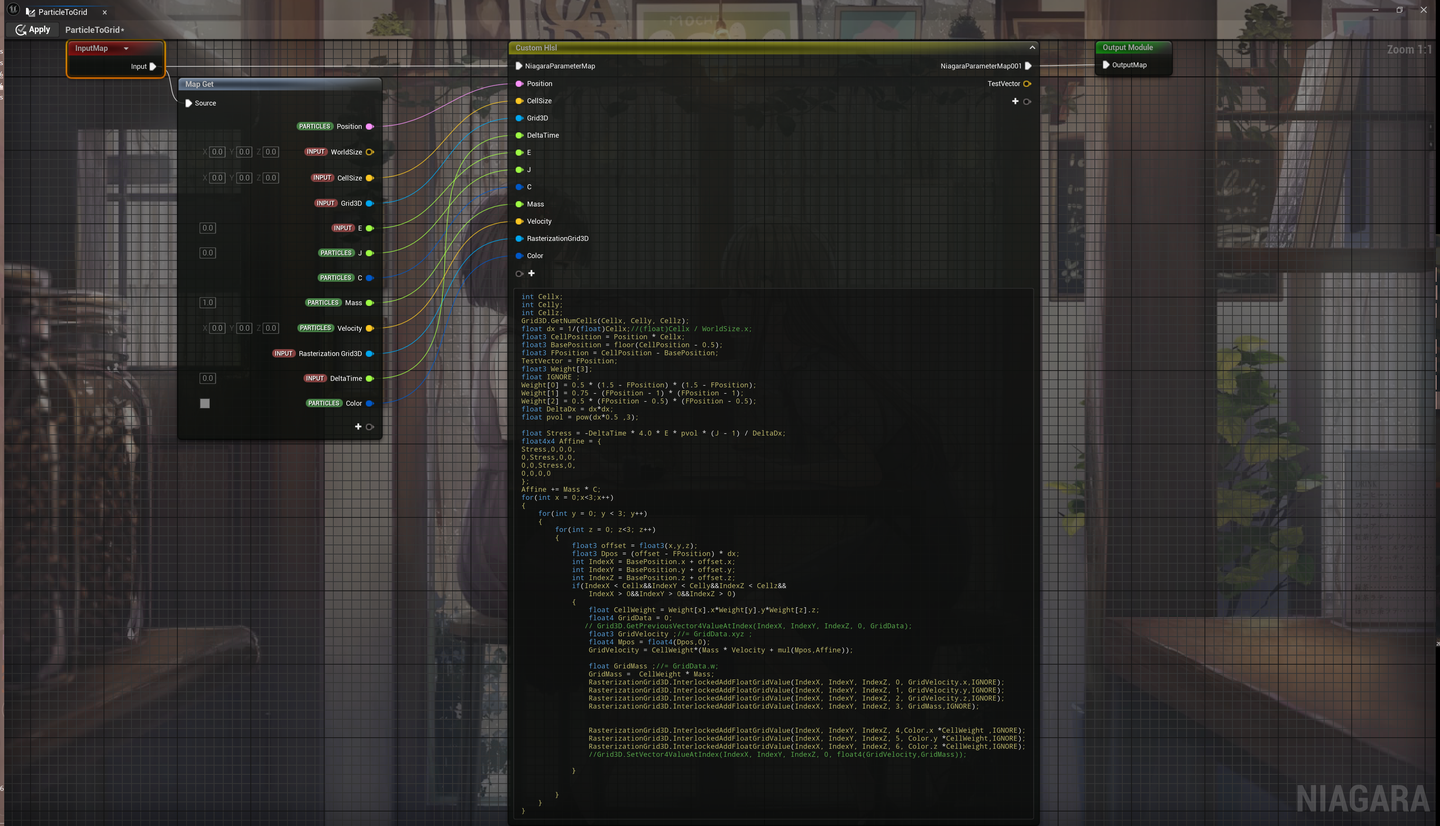The image size is (1440, 826).
Task: Open the InputMap node dropdown arrow
Action: click(126, 48)
